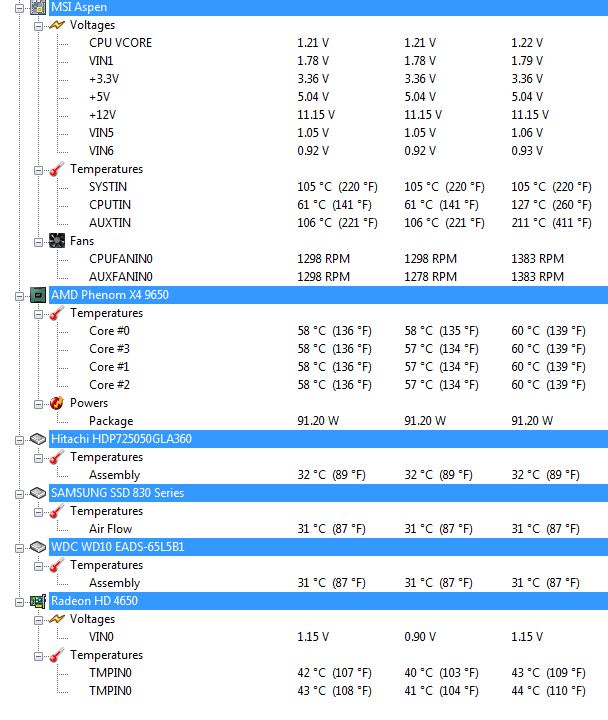
Task: Select the Radeon HD 4650 row
Action: (328, 601)
